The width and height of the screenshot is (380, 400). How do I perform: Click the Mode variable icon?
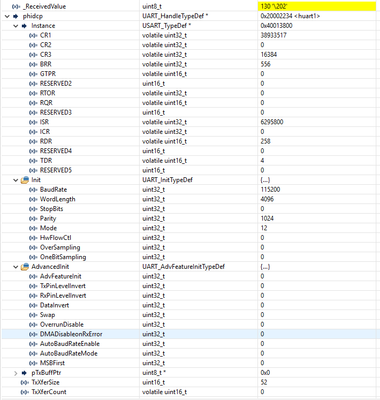[x=33, y=228]
